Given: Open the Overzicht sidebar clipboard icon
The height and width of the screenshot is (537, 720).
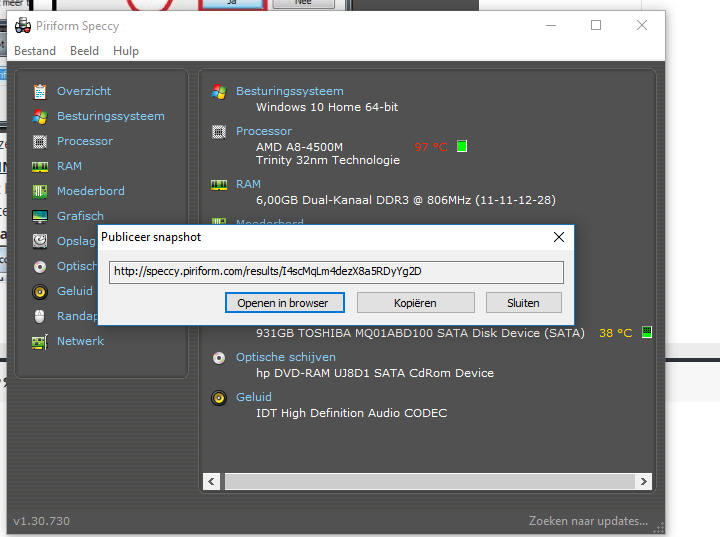Looking at the screenshot, I should (x=40, y=92).
